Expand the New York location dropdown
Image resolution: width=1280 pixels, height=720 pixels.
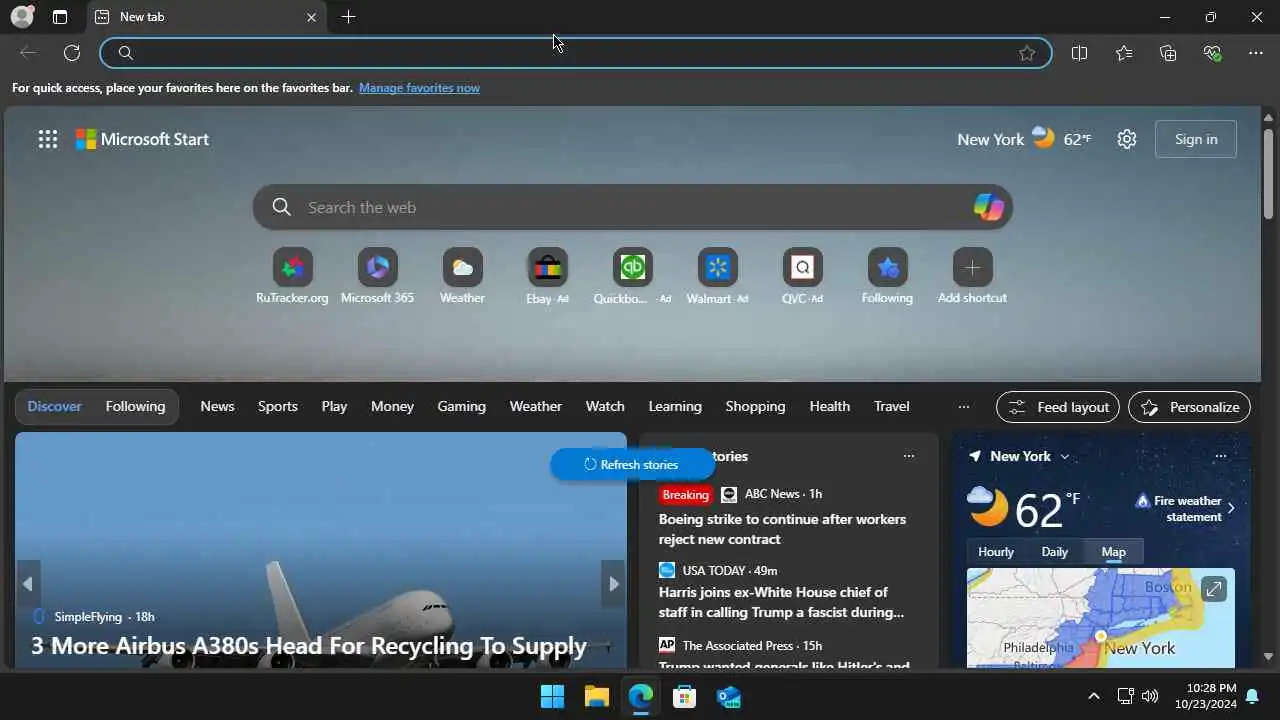pyautogui.click(x=1064, y=456)
